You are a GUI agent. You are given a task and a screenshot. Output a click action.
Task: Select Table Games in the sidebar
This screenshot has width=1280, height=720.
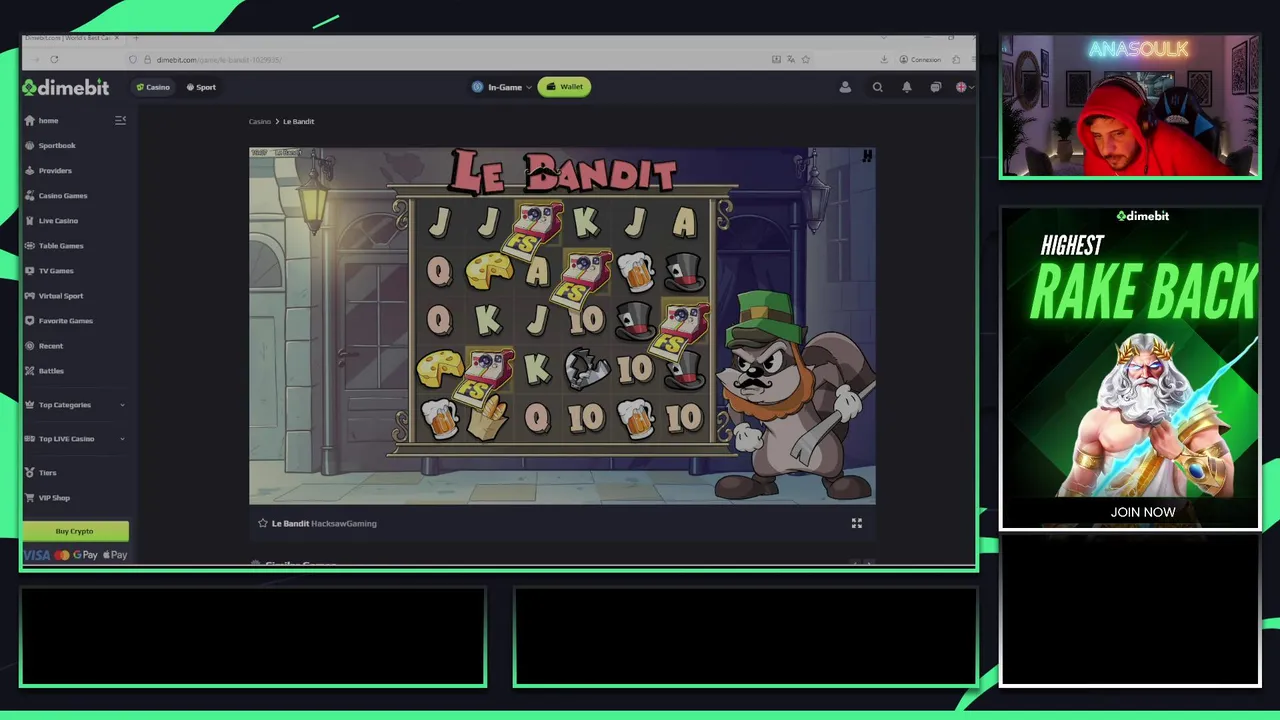(x=55, y=245)
